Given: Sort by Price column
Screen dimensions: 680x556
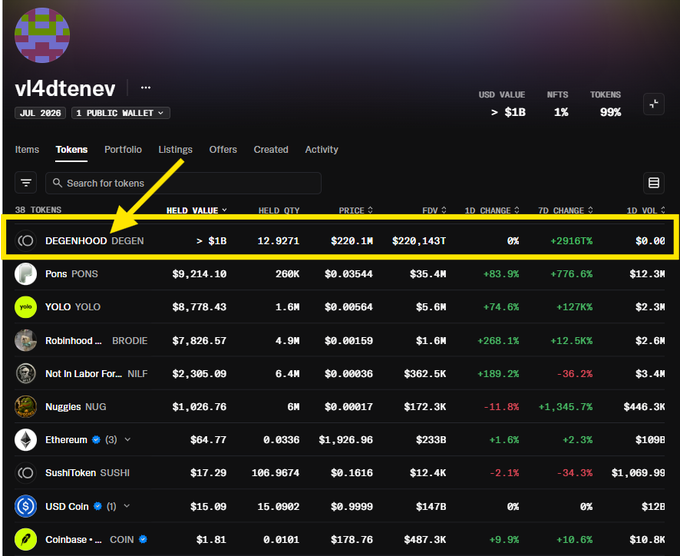Looking at the screenshot, I should click(x=356, y=210).
